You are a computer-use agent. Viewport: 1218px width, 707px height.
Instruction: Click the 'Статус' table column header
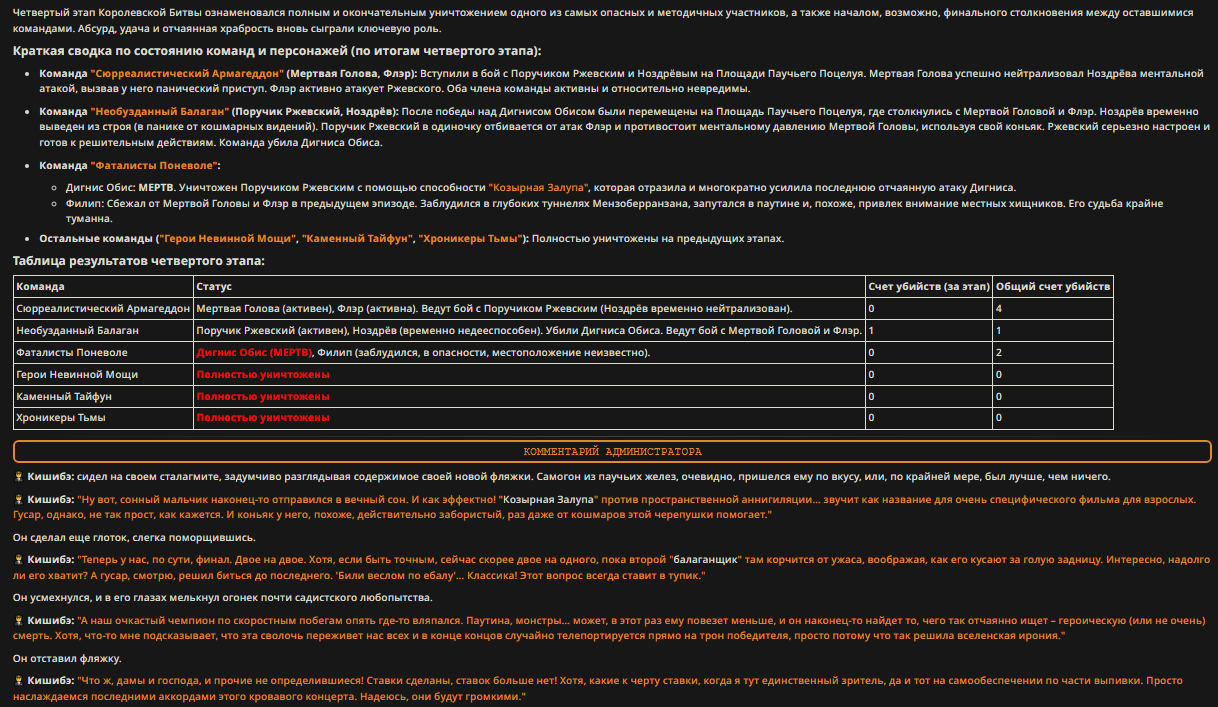pyautogui.click(x=529, y=287)
